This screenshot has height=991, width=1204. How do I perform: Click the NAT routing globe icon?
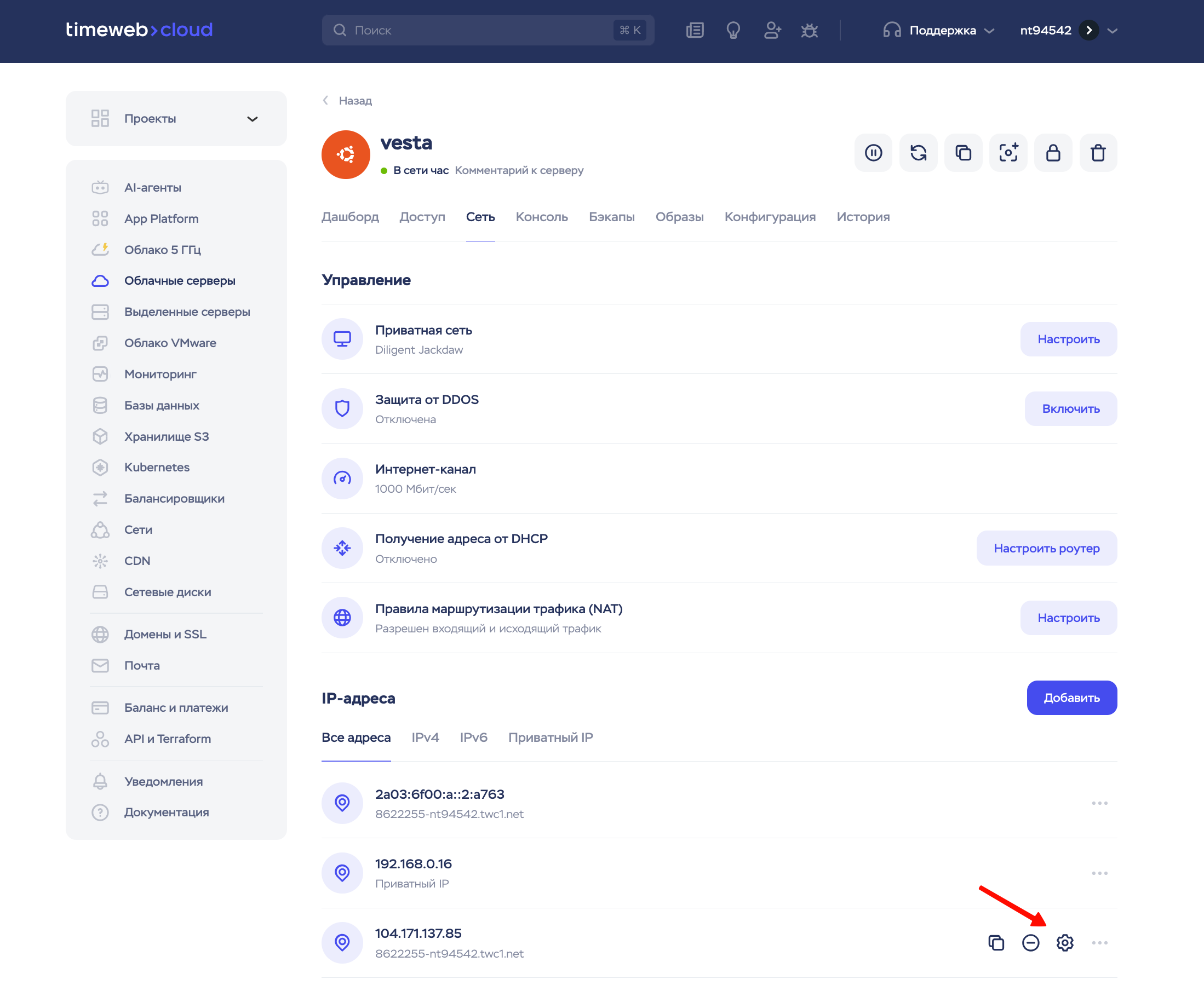pos(342,618)
